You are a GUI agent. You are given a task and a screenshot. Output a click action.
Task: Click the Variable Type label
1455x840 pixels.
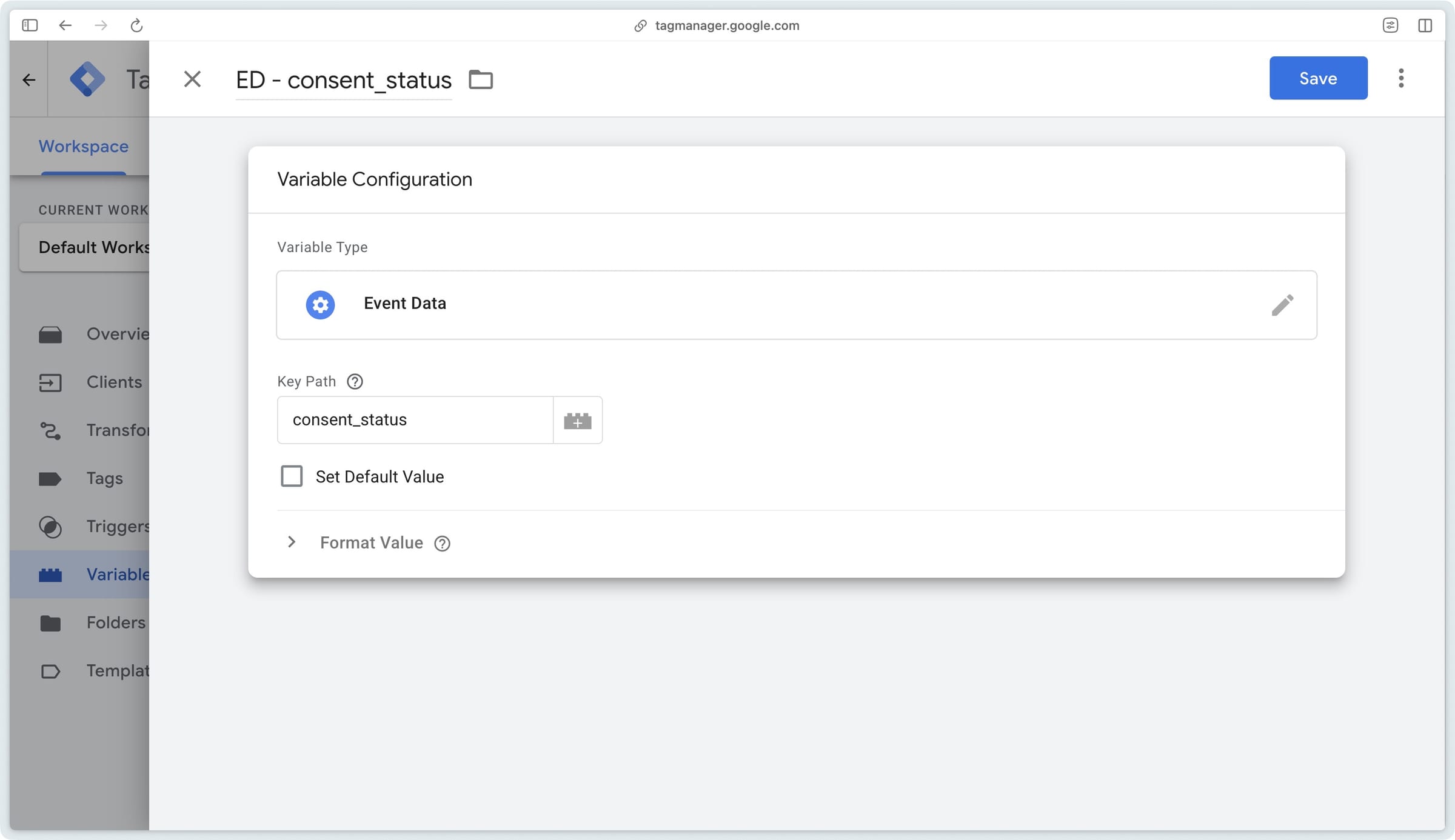pos(322,247)
